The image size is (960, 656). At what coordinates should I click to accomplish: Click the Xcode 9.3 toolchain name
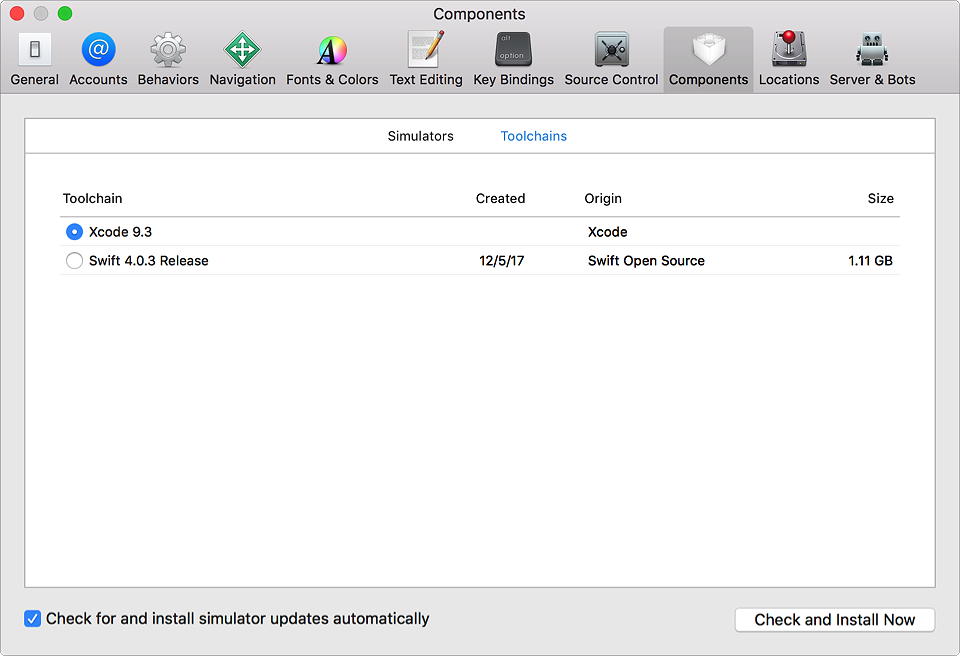click(x=120, y=232)
